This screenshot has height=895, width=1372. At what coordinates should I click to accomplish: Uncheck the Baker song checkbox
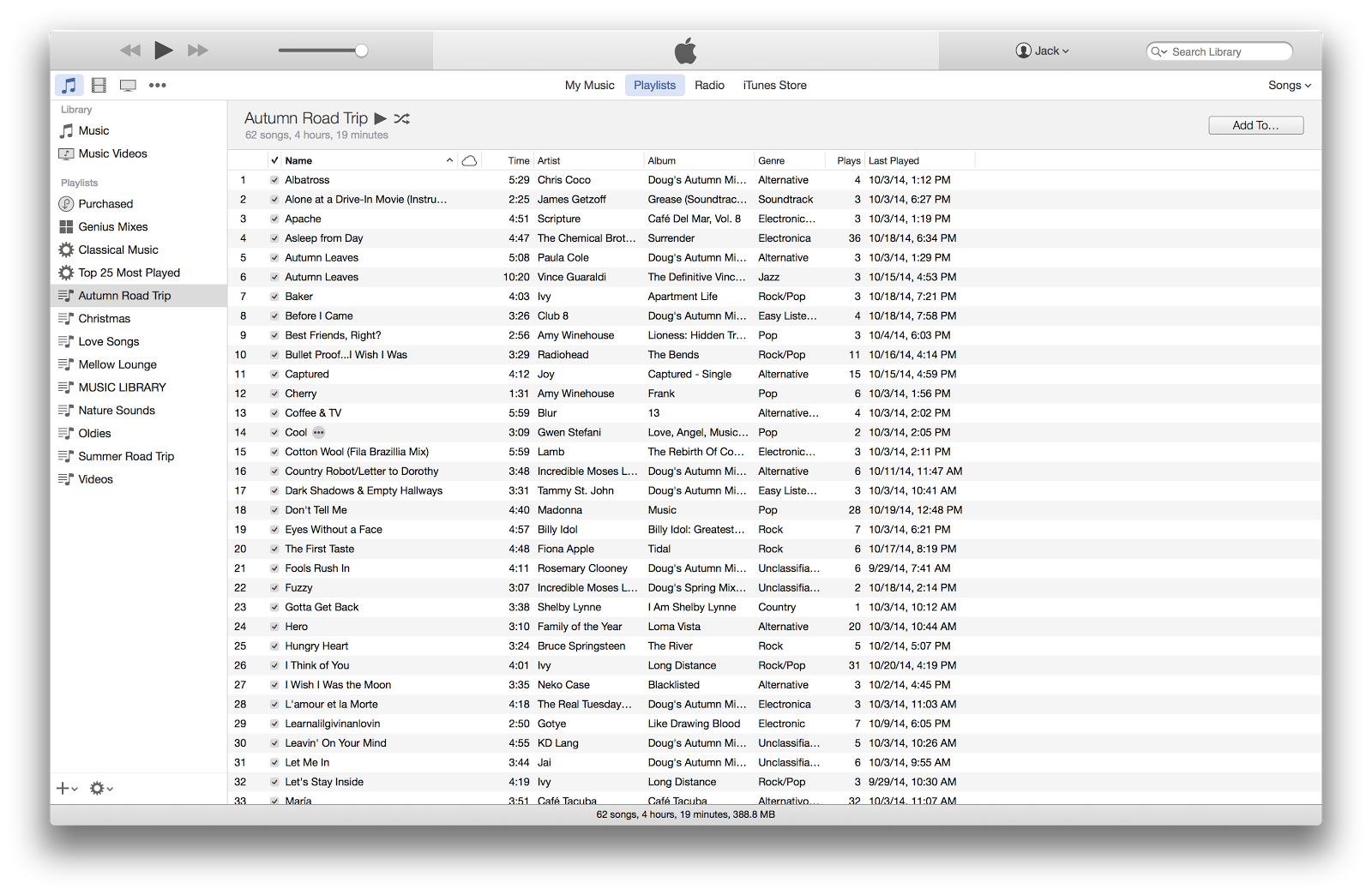[274, 297]
